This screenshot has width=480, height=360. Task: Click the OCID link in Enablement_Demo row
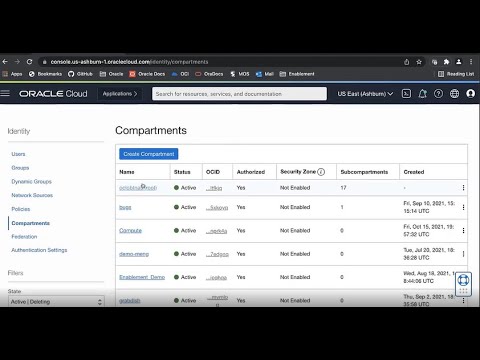point(216,277)
